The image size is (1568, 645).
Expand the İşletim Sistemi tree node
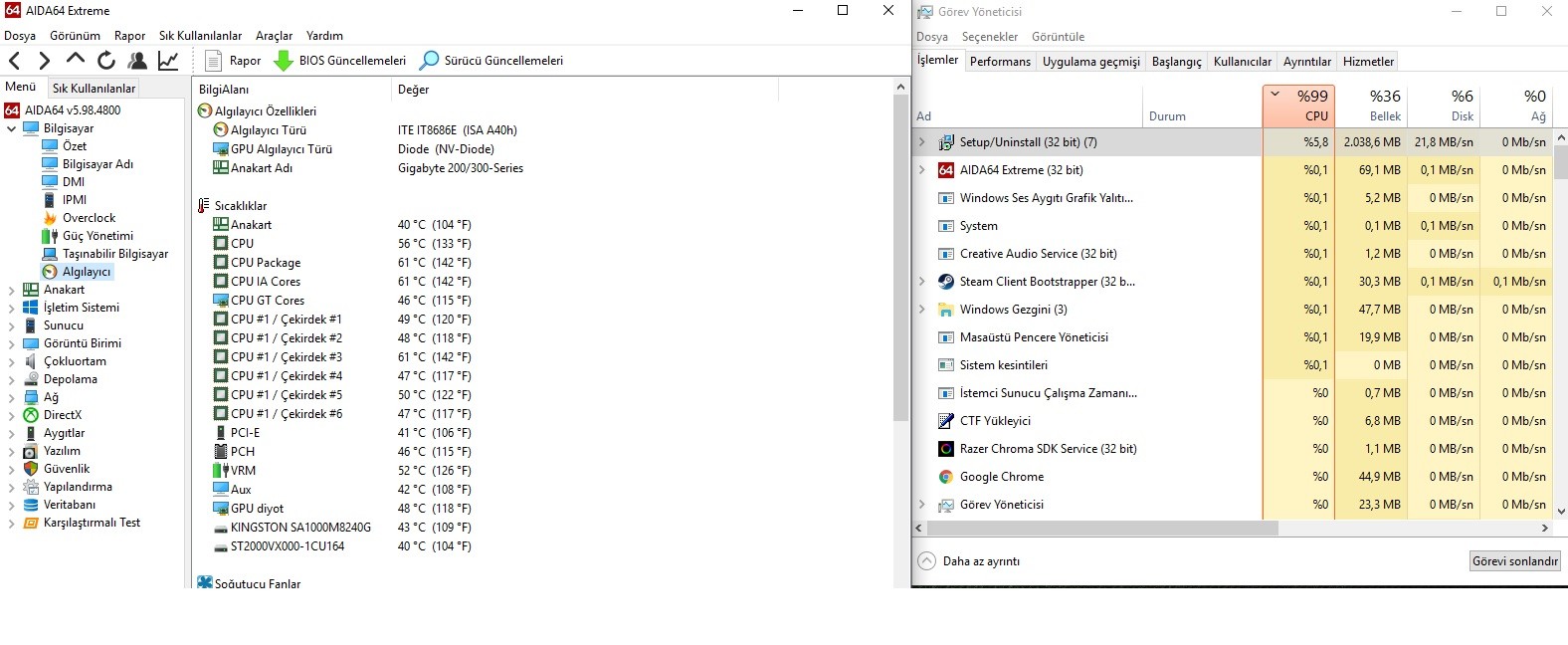click(x=11, y=308)
